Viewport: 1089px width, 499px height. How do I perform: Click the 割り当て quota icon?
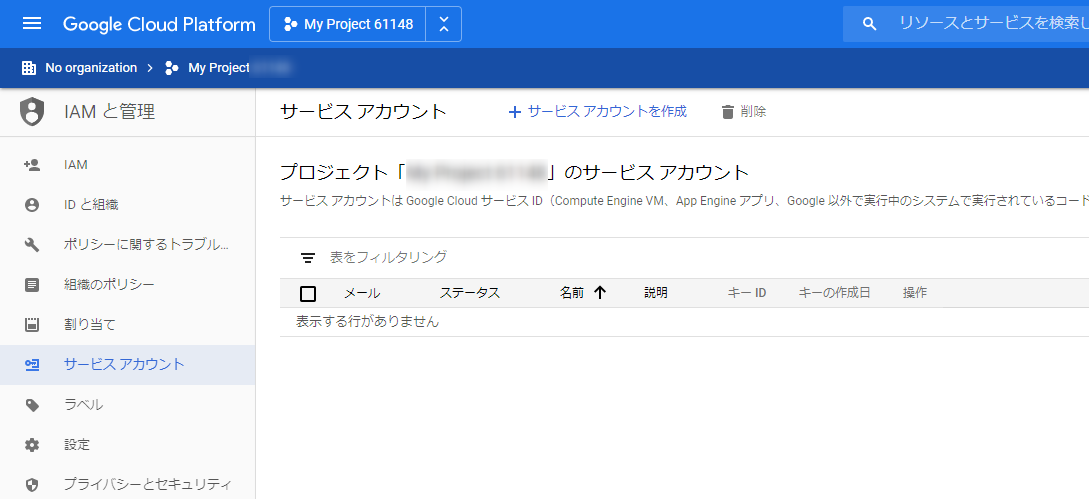(x=32, y=325)
